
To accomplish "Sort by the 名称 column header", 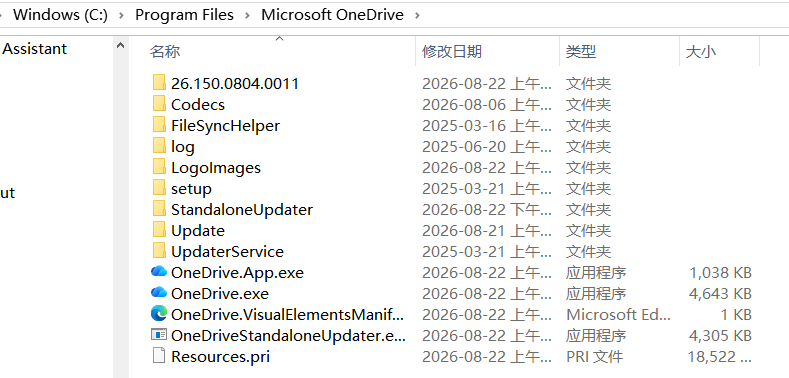I will 165,51.
